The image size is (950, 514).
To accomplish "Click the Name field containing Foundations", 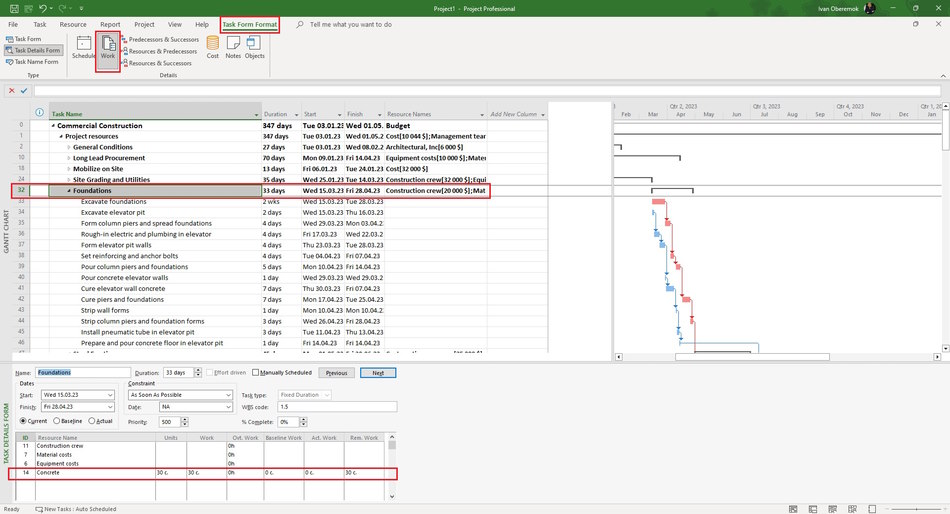I will tap(83, 372).
